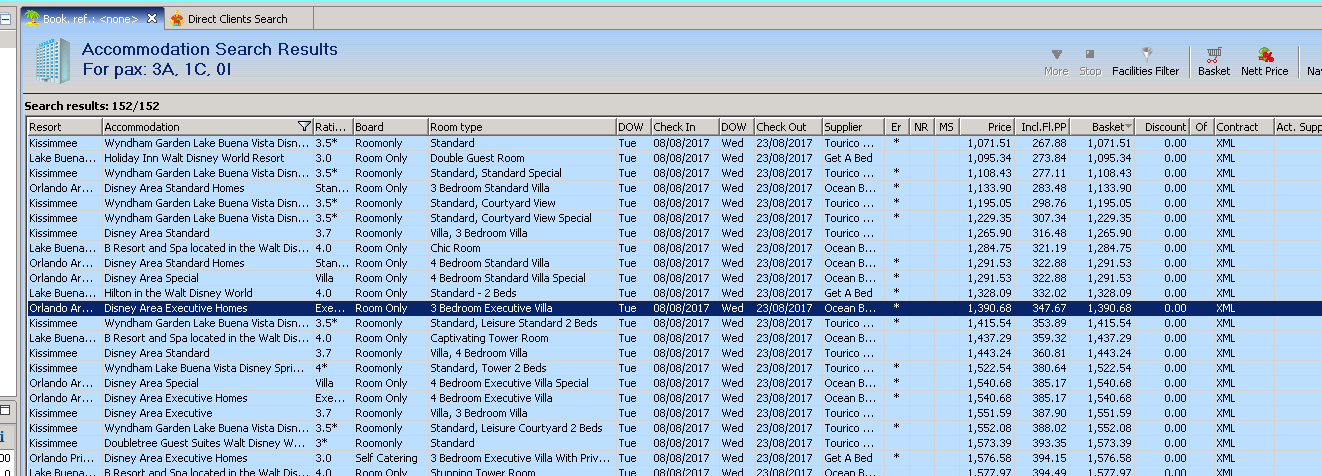The width and height of the screenshot is (1322, 476).
Task: Click the Nett Price icon
Action: pyautogui.click(x=1265, y=55)
